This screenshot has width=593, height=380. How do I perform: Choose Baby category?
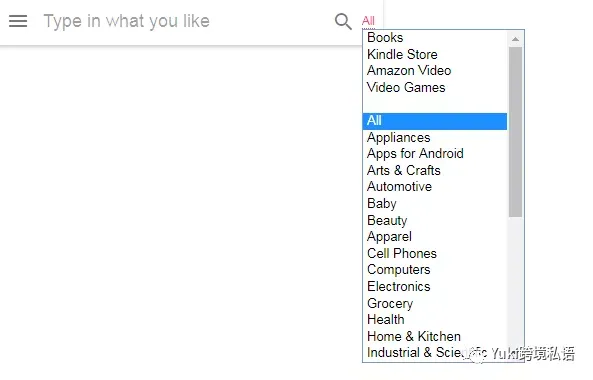[435, 203]
